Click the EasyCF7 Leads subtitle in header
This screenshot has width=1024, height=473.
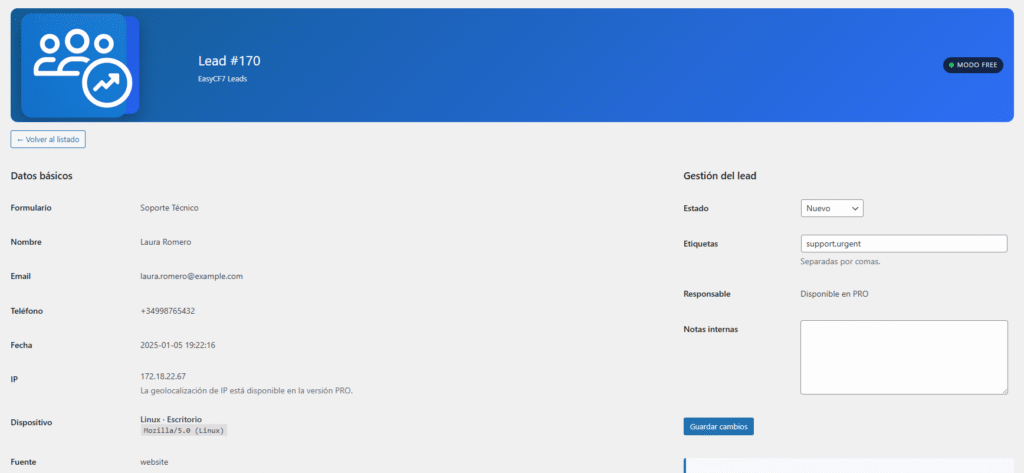(222, 79)
